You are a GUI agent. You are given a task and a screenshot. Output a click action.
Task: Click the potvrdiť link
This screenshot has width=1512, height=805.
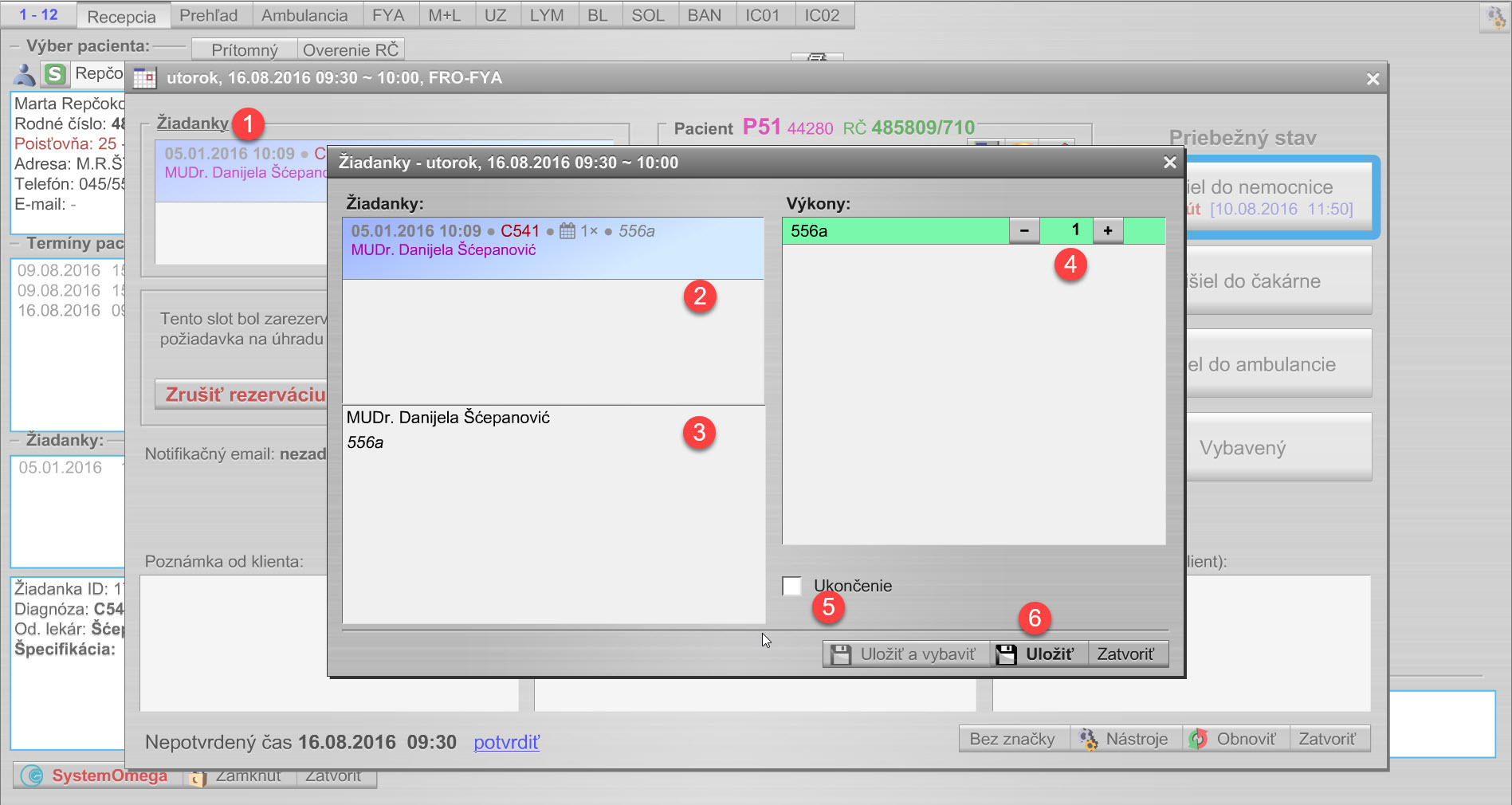pos(506,742)
